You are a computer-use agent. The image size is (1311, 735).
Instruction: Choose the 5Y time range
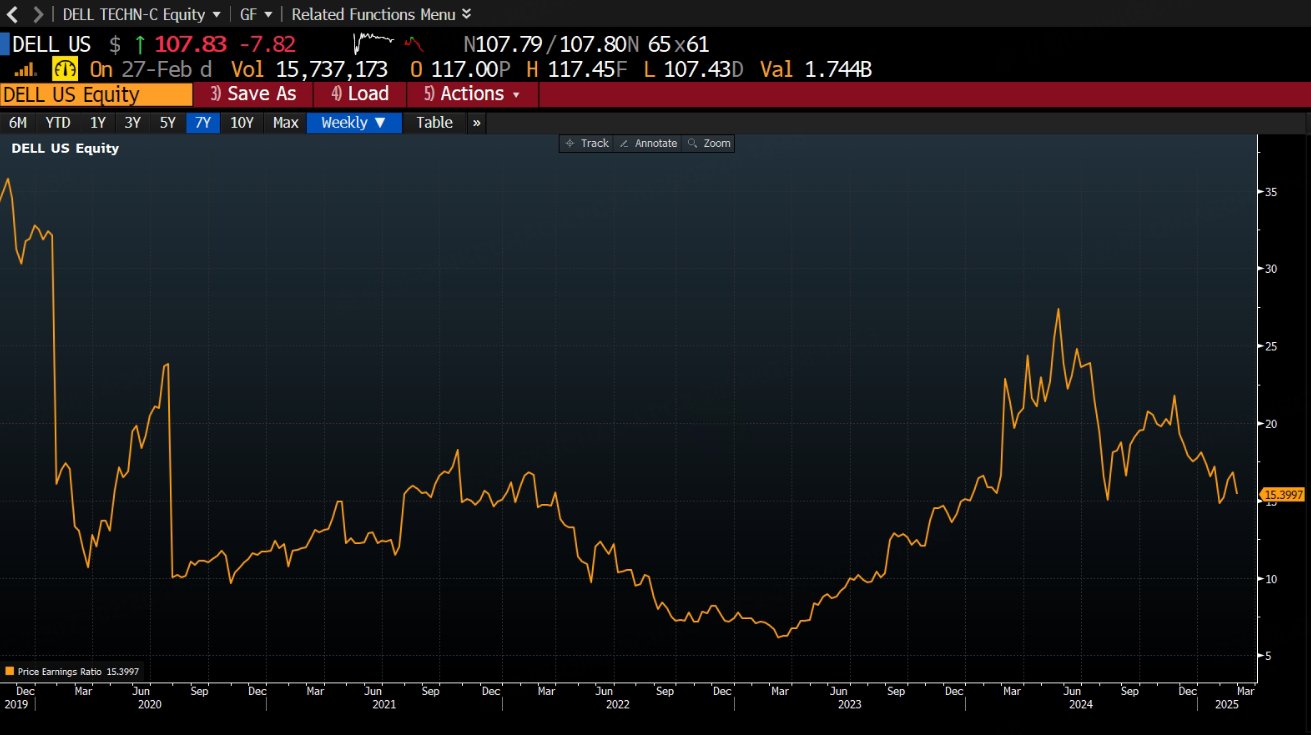point(167,123)
